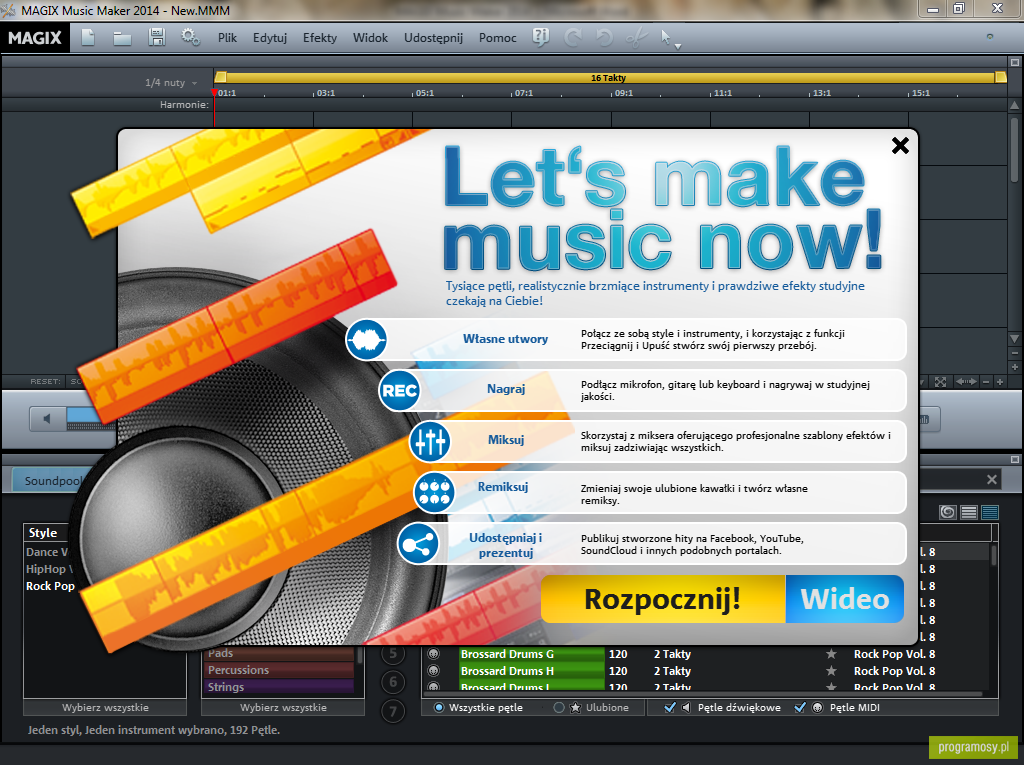Select the Brossard Drums G loop
Screen dimensions: 1024x765
pyautogui.click(x=531, y=654)
